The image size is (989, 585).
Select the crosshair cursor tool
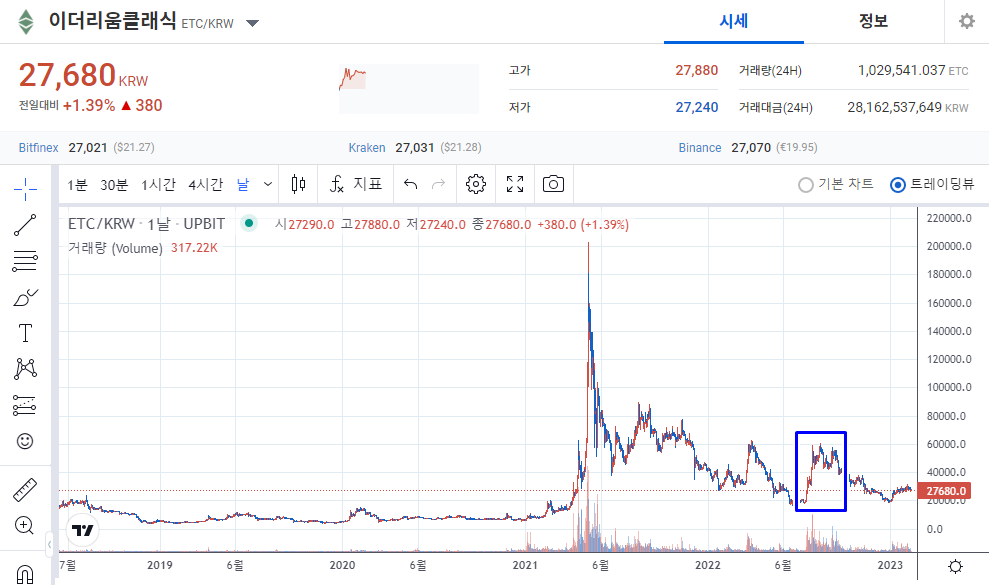point(25,189)
